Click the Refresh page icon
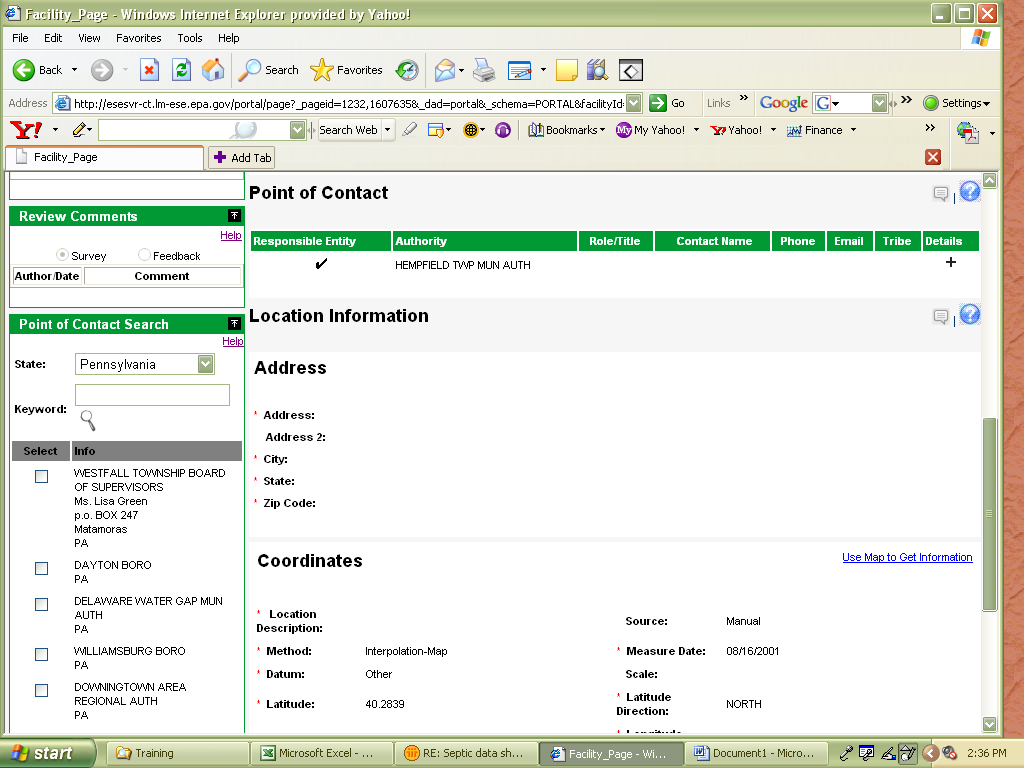 click(181, 70)
